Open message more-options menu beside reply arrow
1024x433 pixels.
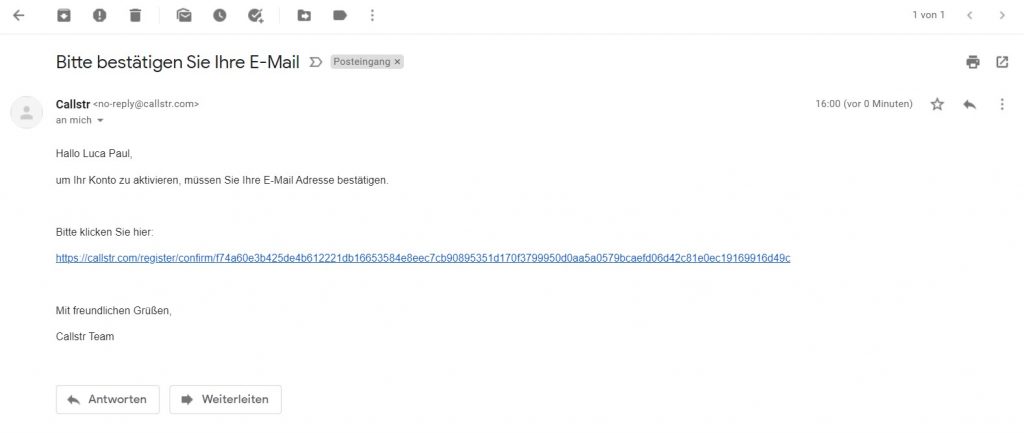click(x=1002, y=104)
